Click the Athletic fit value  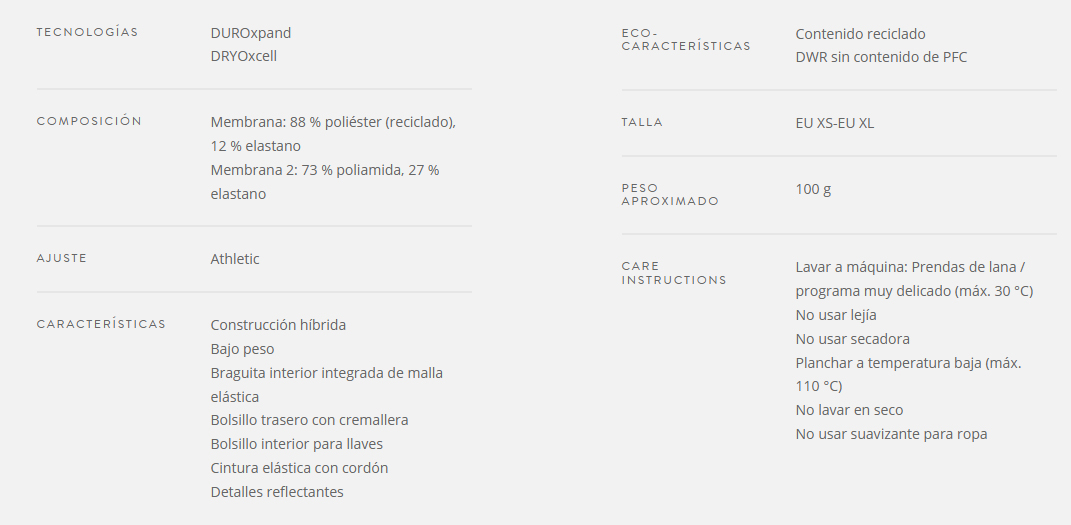[235, 259]
